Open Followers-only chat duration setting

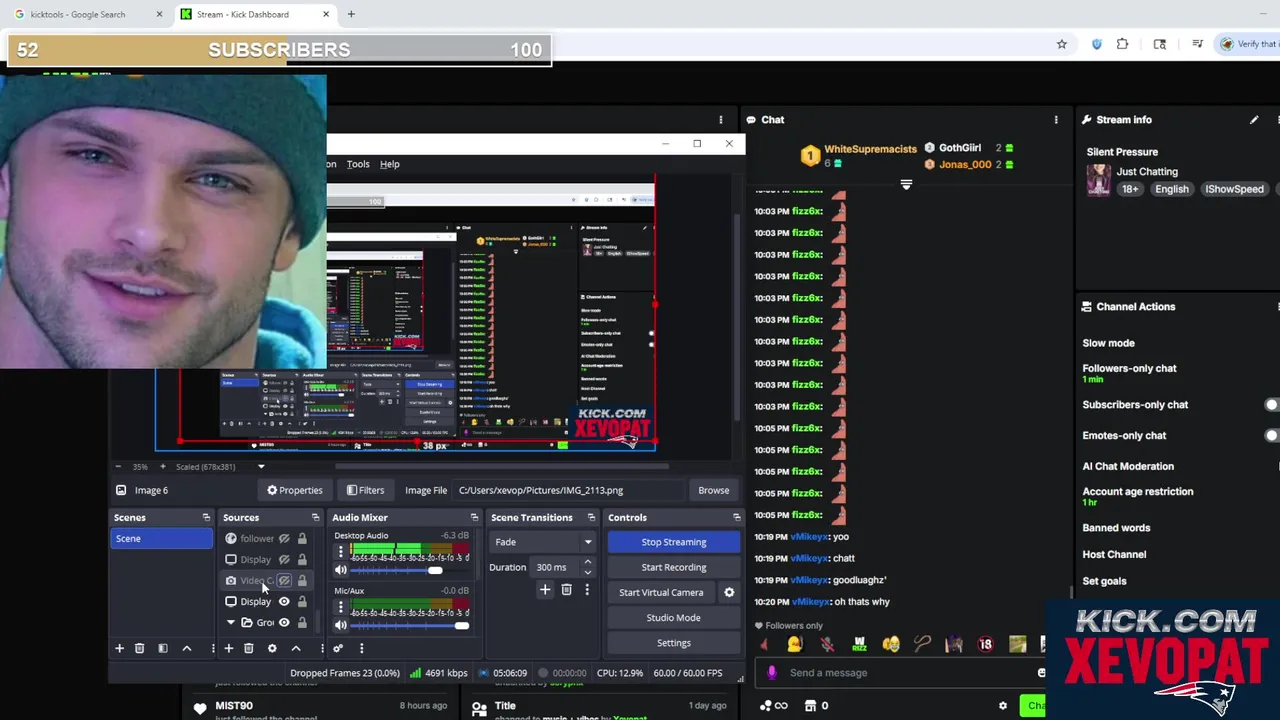click(x=1129, y=373)
